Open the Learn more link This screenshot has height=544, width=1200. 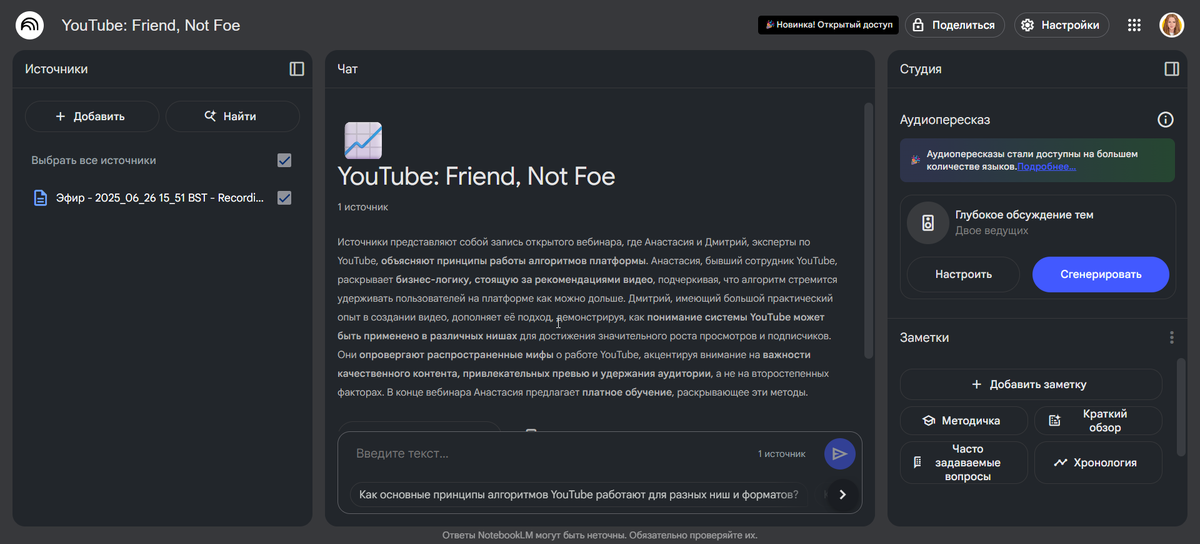pos(1047,167)
